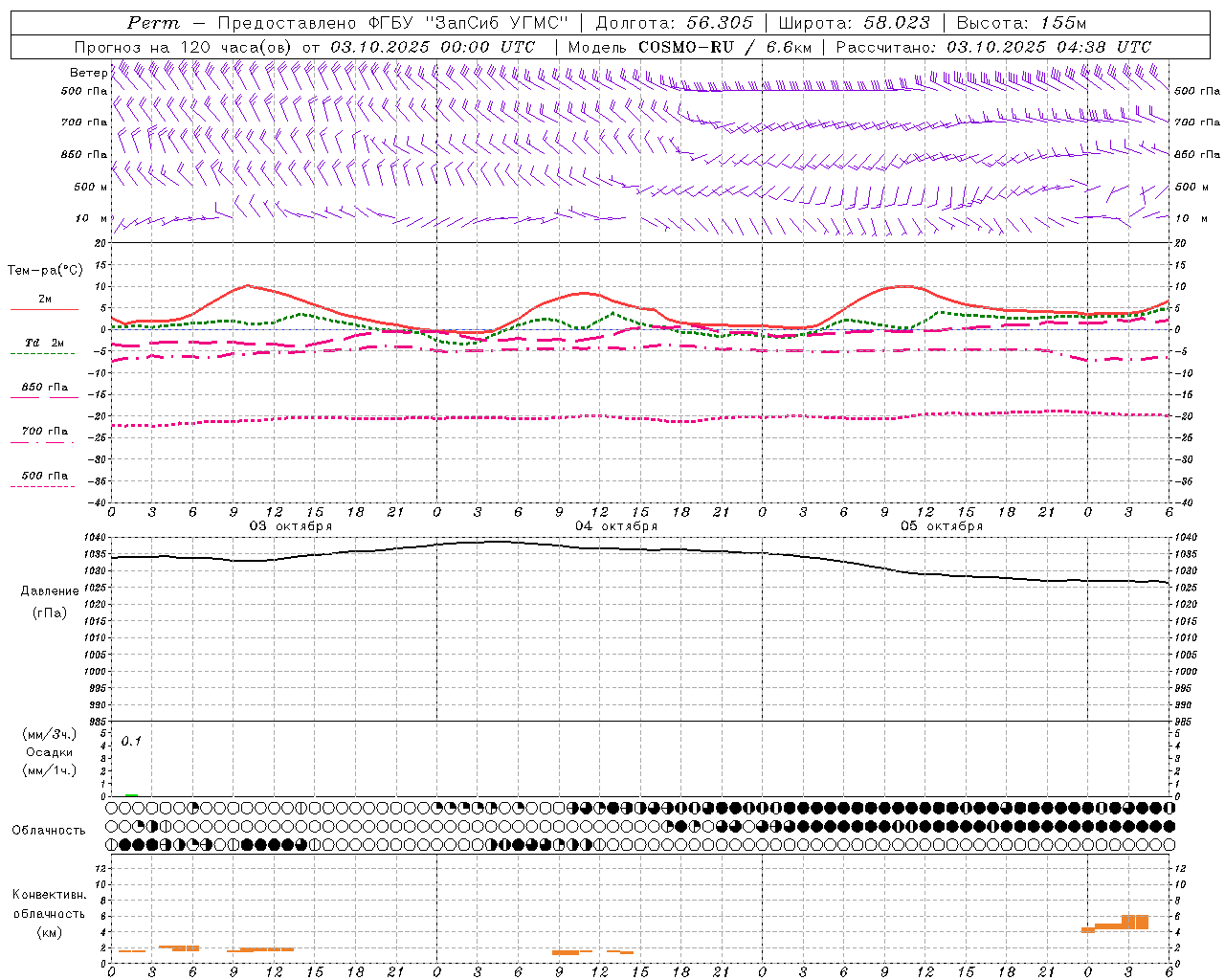The height and width of the screenshot is (980, 1225).
Task: Select the "Долгота: 56.305" longitude value
Action: 675,23
